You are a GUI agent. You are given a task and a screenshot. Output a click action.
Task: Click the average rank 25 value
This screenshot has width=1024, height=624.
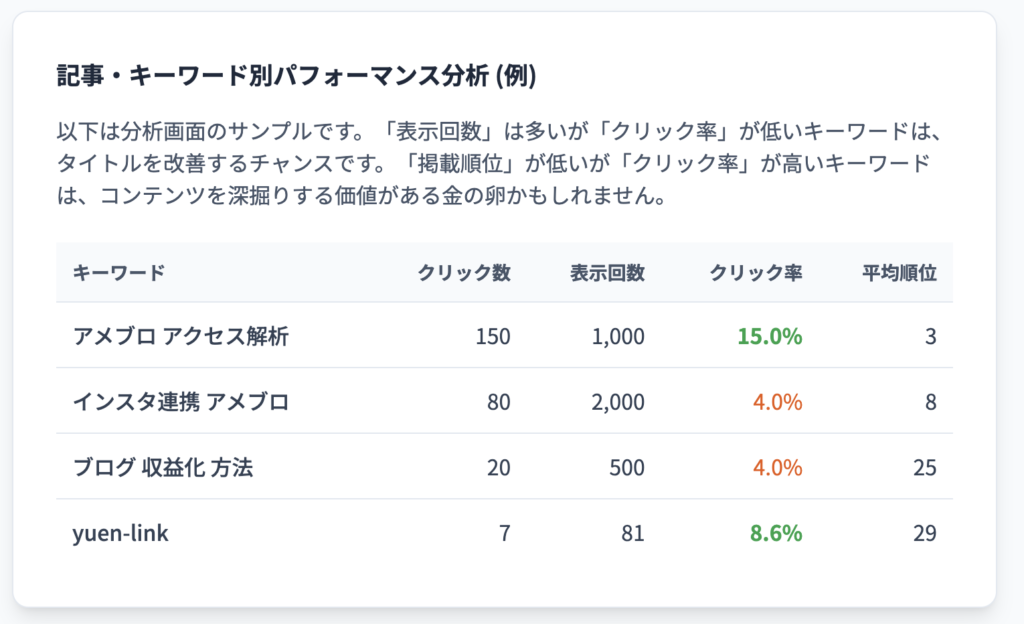[x=925, y=468]
